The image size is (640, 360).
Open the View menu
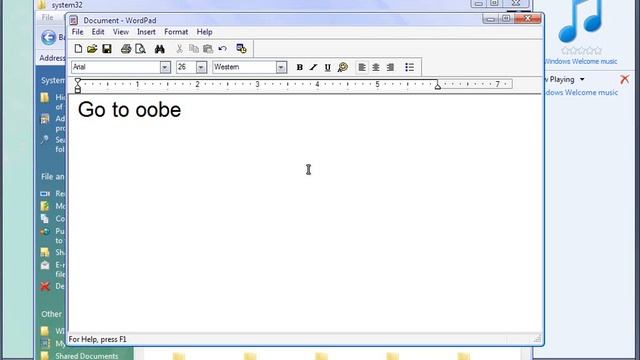121,32
